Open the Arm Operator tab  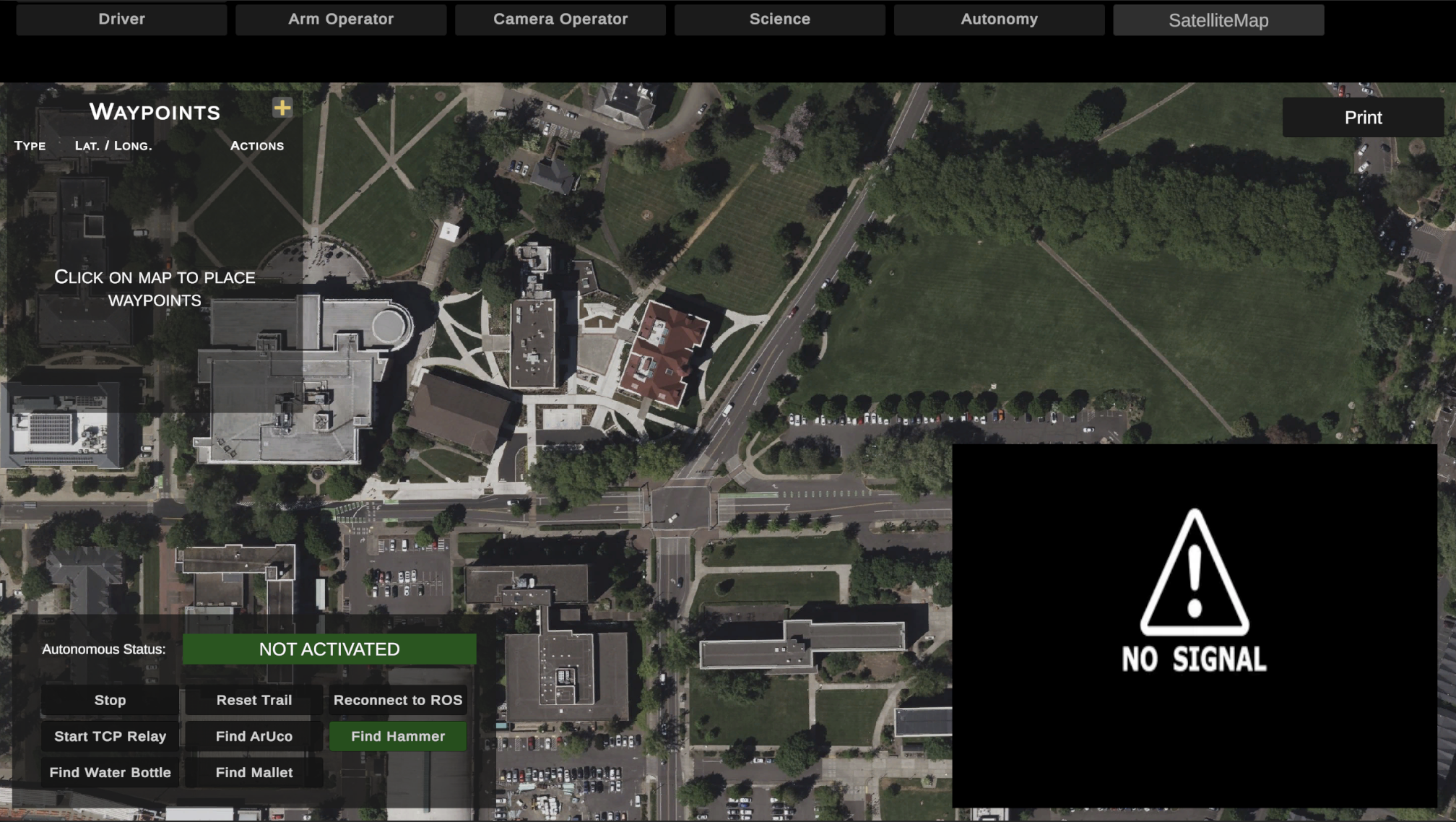[x=341, y=20]
